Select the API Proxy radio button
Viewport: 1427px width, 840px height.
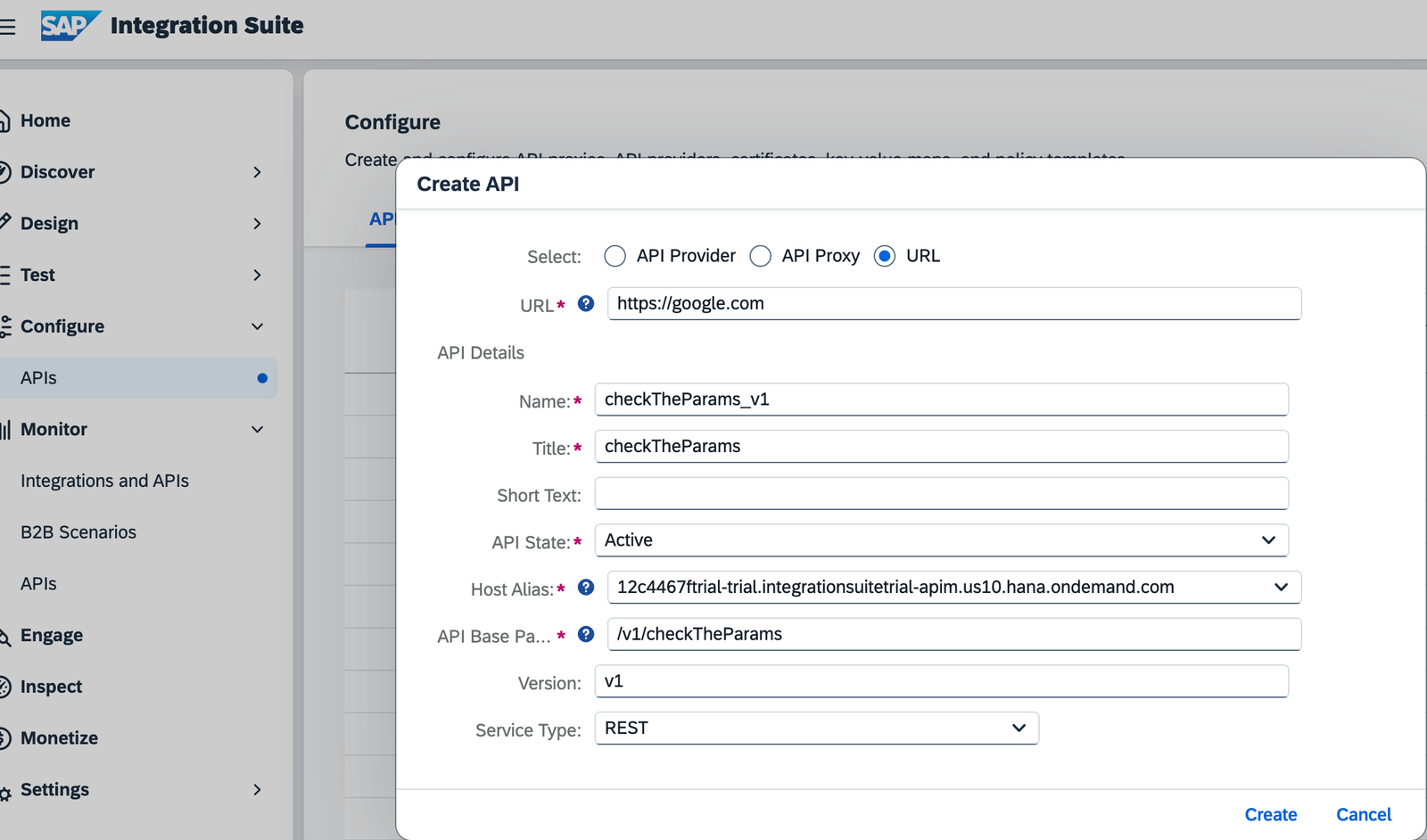click(760, 256)
